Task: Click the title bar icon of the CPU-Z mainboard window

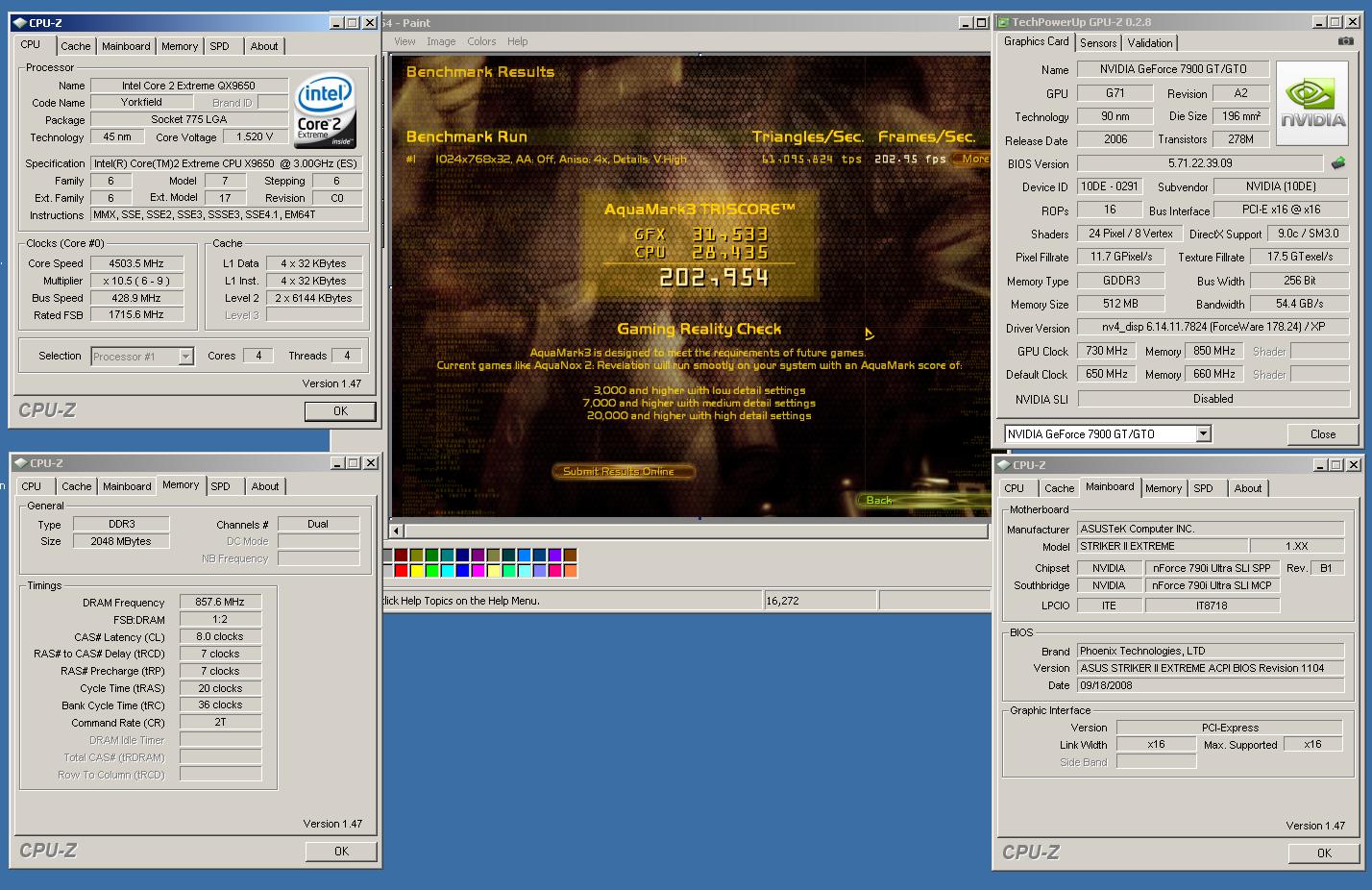Action: (1004, 465)
